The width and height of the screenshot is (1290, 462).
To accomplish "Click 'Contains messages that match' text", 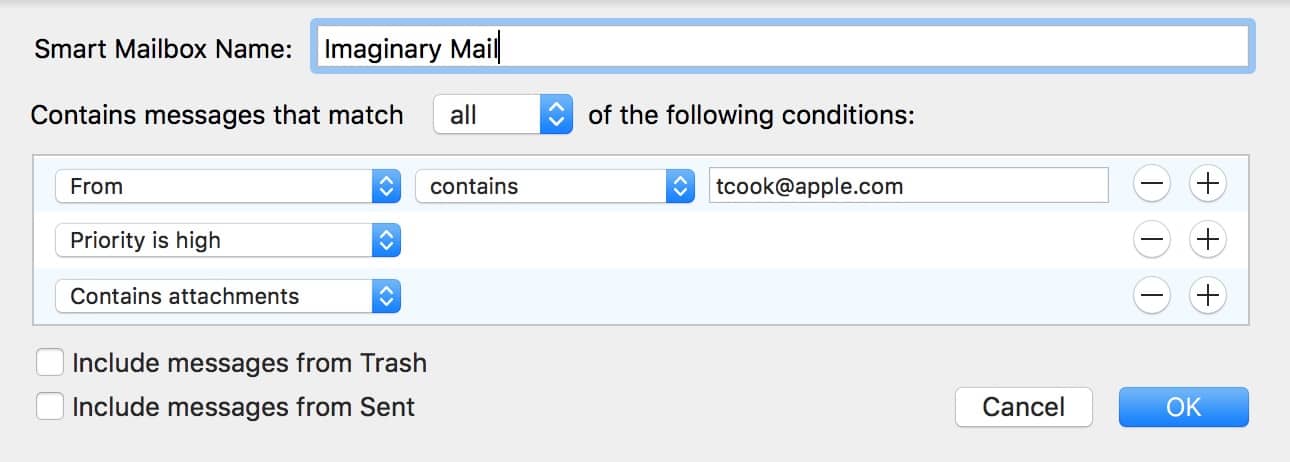I will 217,115.
